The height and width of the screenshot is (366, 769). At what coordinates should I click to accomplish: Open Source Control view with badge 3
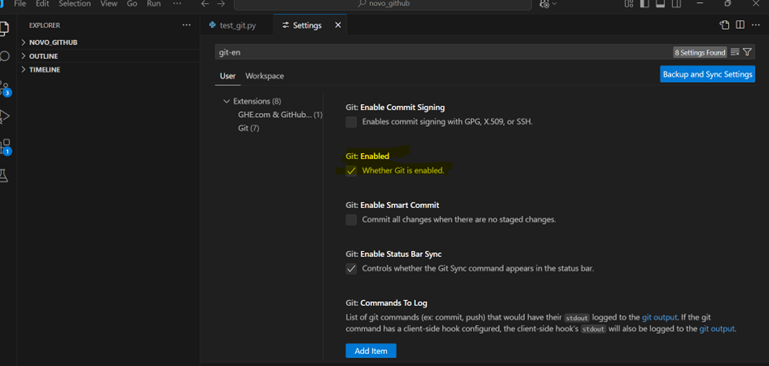[x=4, y=88]
